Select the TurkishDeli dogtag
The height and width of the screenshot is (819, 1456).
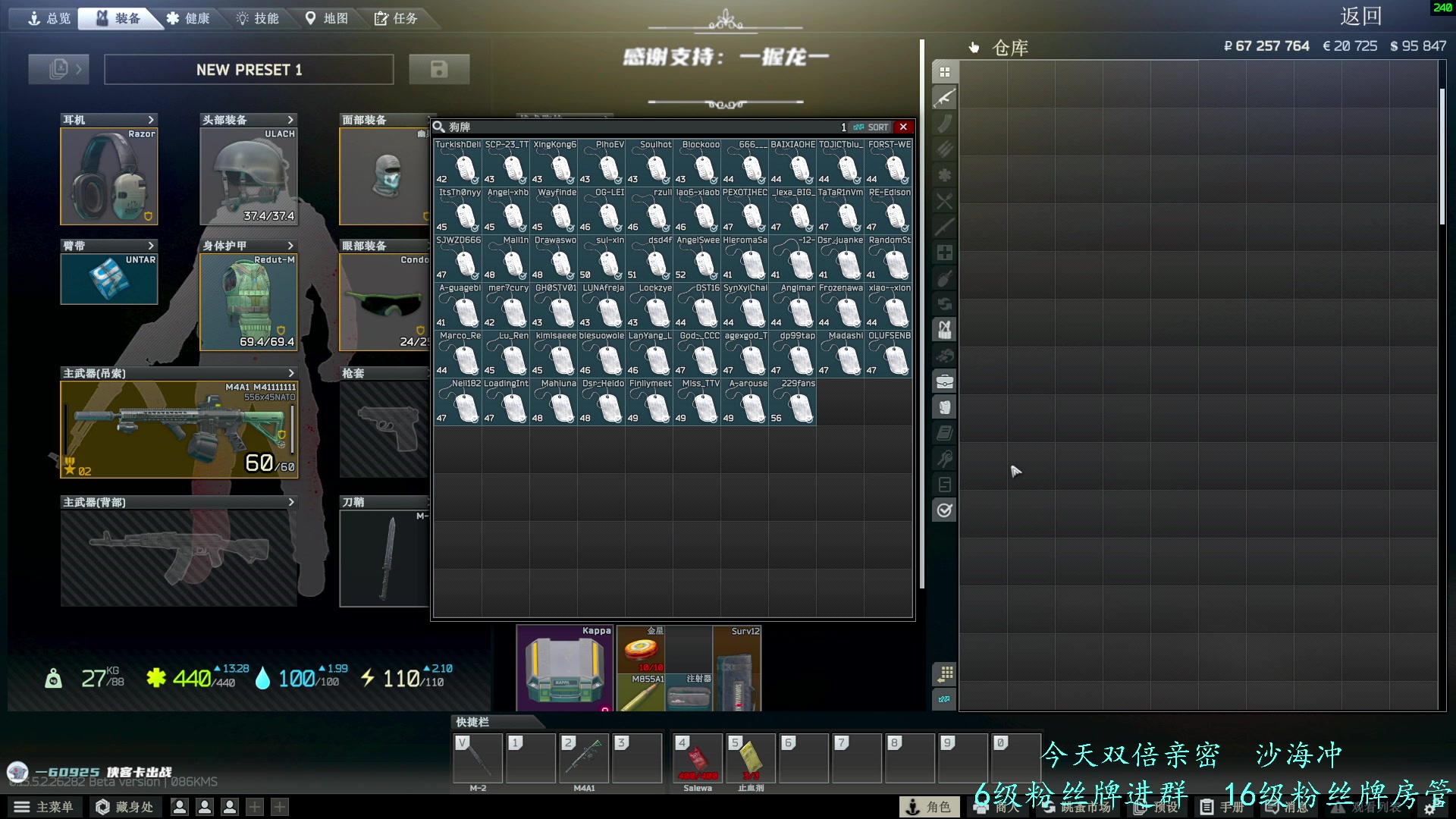pyautogui.click(x=457, y=162)
